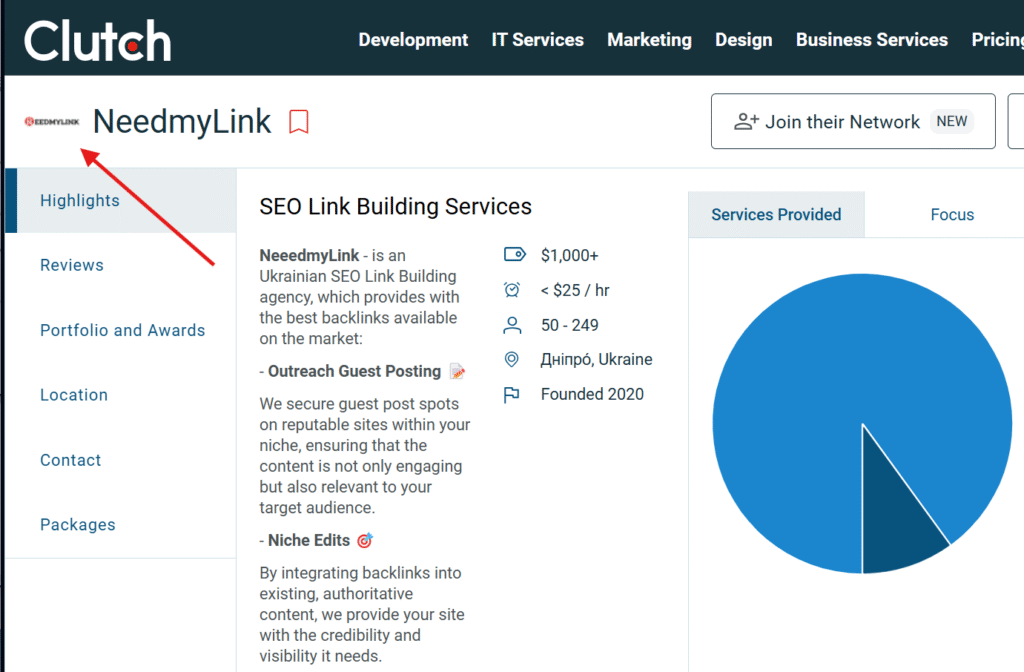This screenshot has height=672, width=1024.
Task: Jump to Portfolio and Awards section
Action: pos(122,330)
